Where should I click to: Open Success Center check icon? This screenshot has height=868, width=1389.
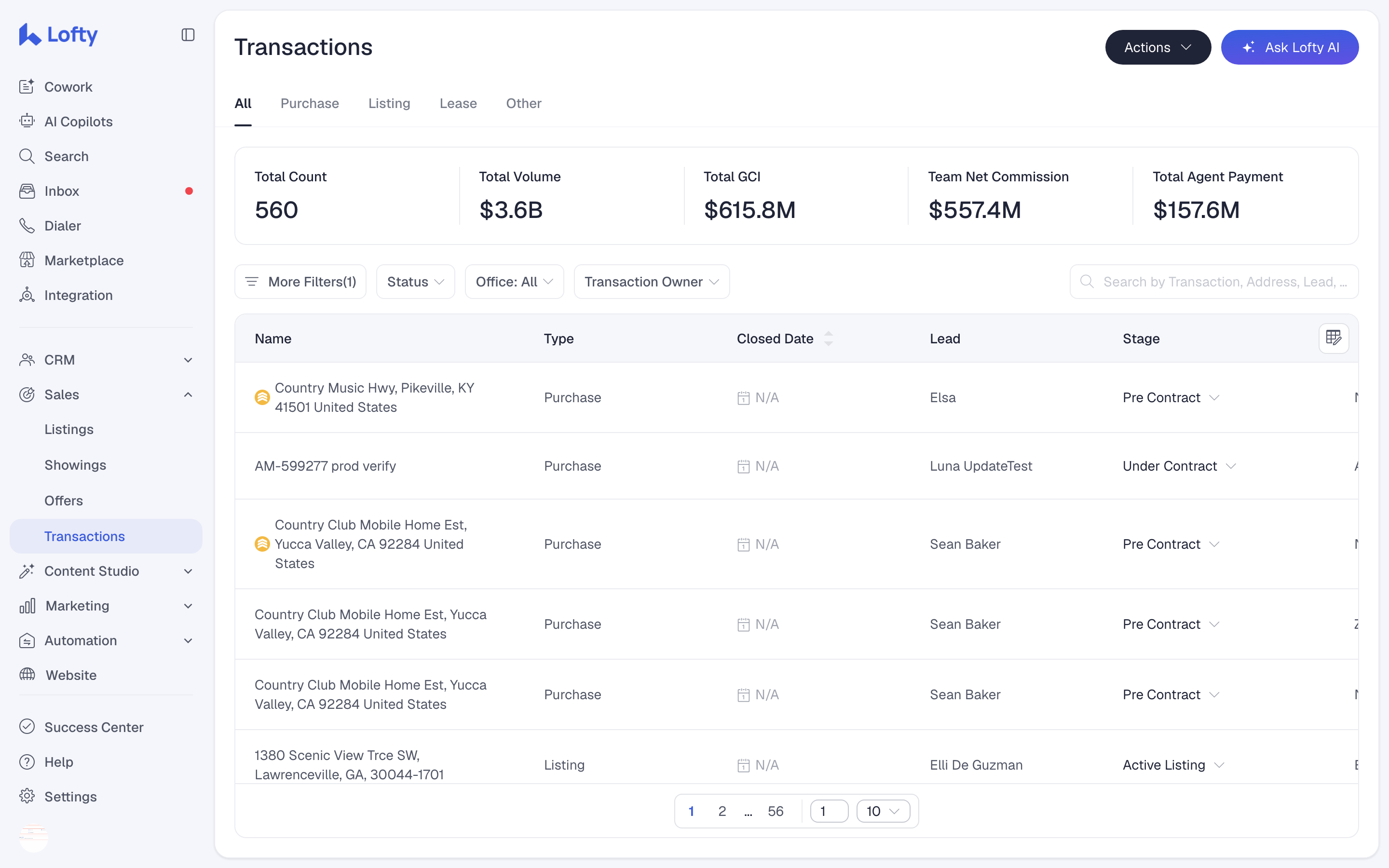click(27, 727)
